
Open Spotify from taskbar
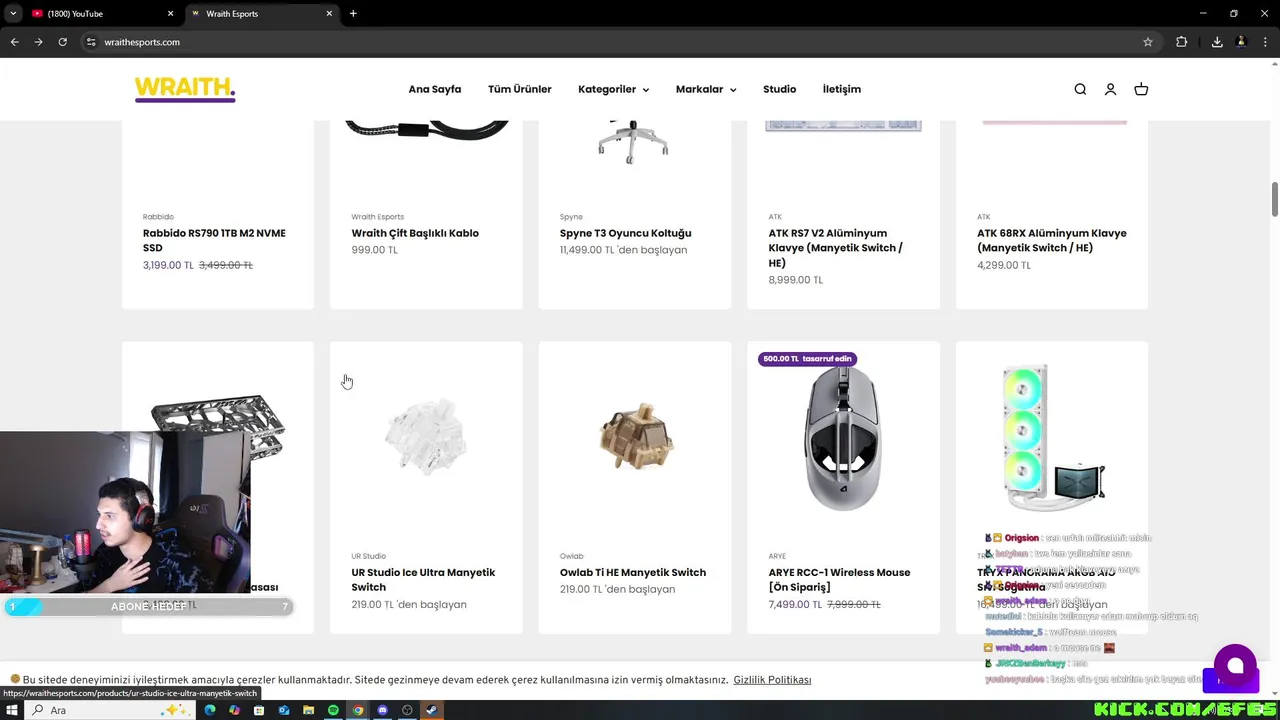pyautogui.click(x=333, y=710)
